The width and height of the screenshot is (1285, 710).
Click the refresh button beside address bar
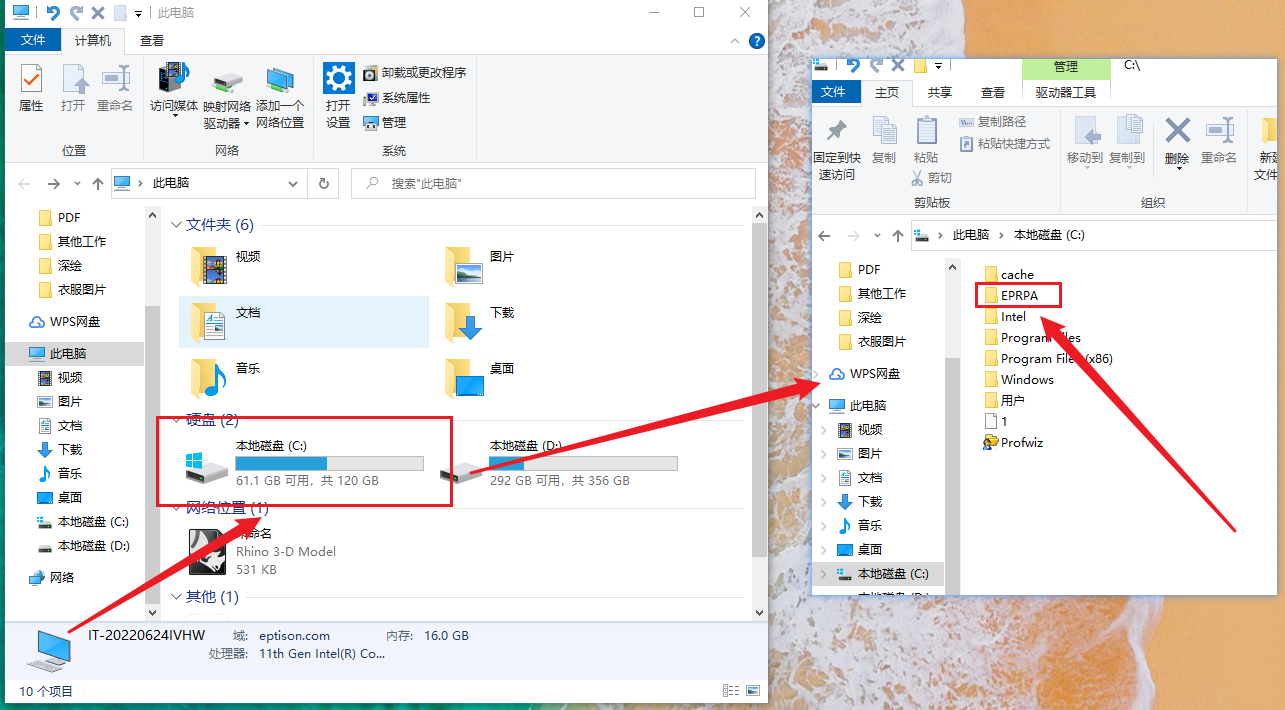click(323, 184)
